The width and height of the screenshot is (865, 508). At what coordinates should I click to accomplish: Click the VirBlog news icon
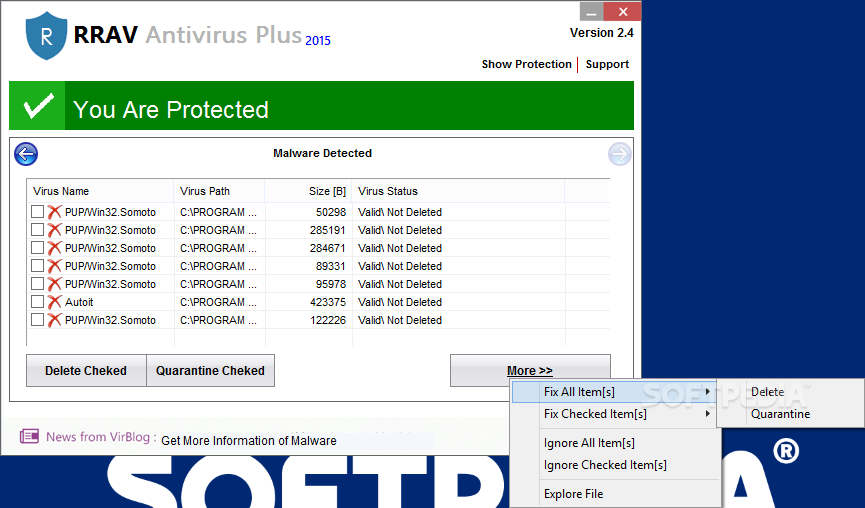(x=29, y=436)
